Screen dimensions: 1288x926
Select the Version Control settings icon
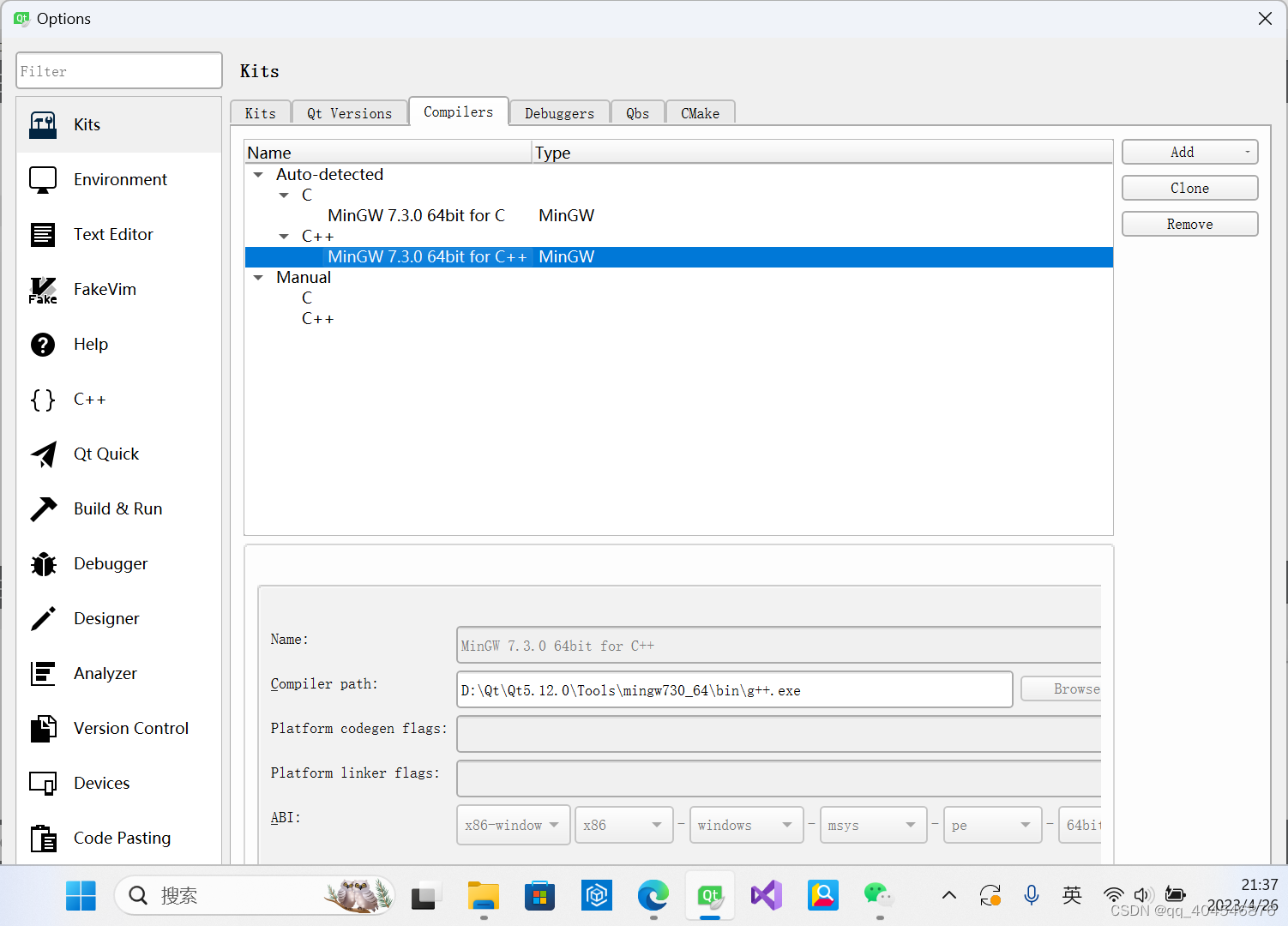pyautogui.click(x=43, y=728)
